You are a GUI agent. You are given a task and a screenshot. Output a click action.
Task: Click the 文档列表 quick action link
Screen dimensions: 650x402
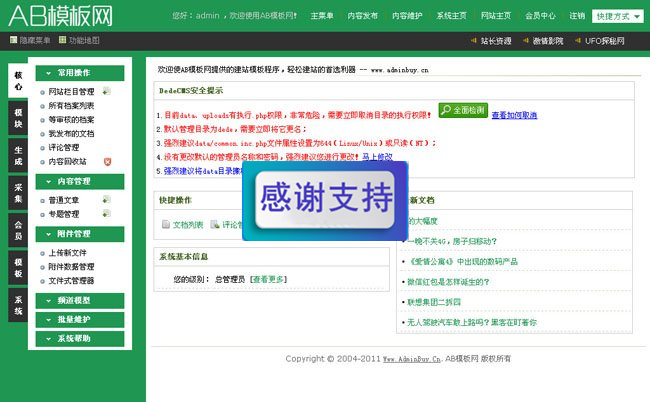188,225
